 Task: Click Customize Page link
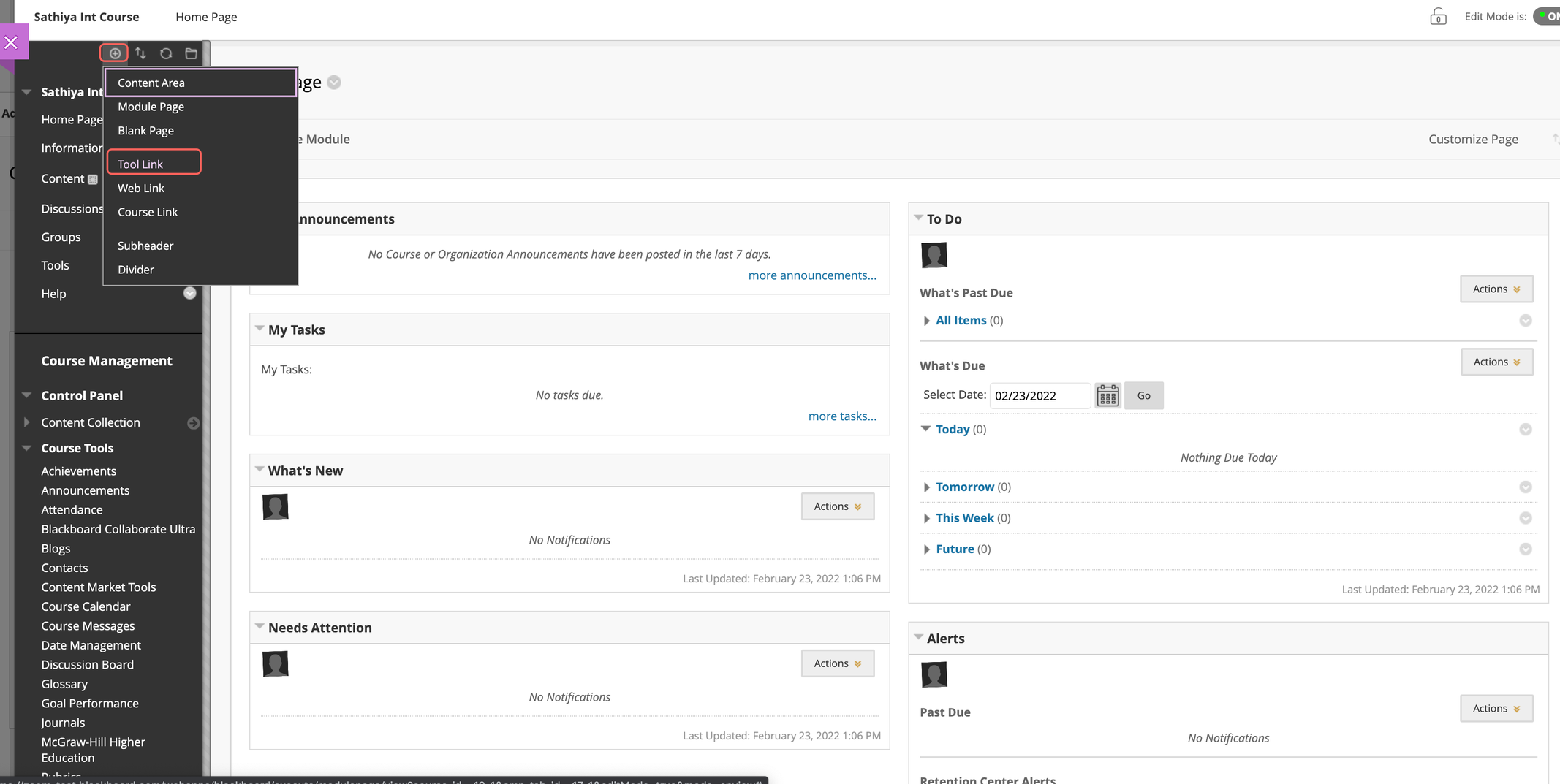coord(1473,139)
